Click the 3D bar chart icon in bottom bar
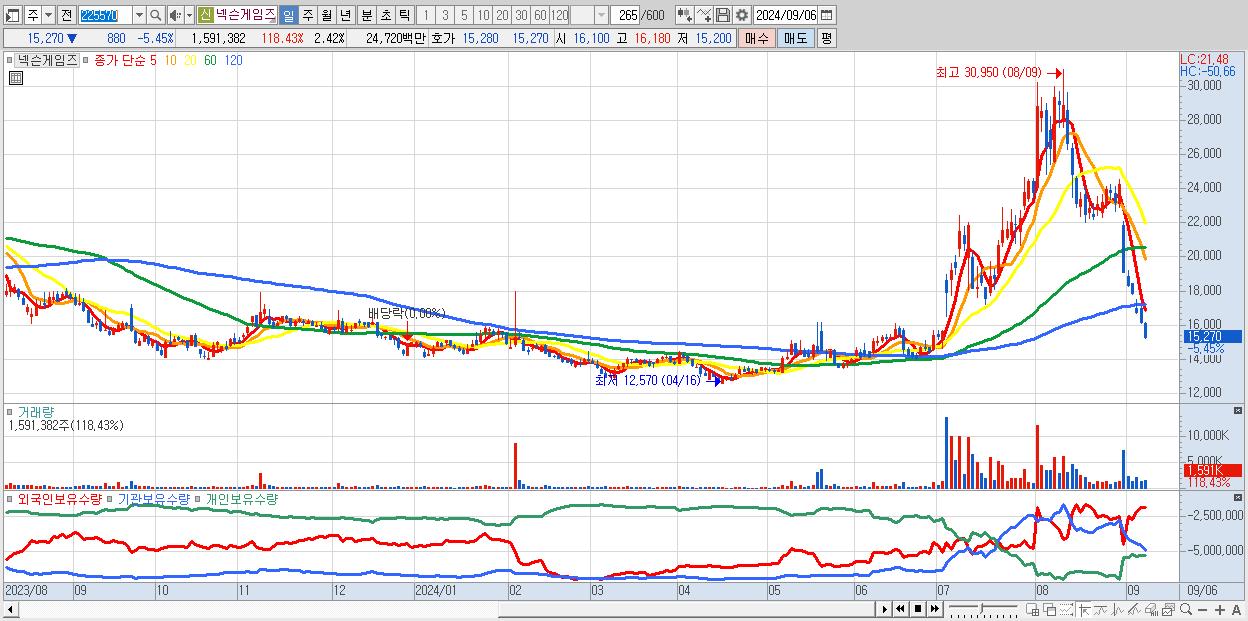The width and height of the screenshot is (1248, 621). 1151,610
